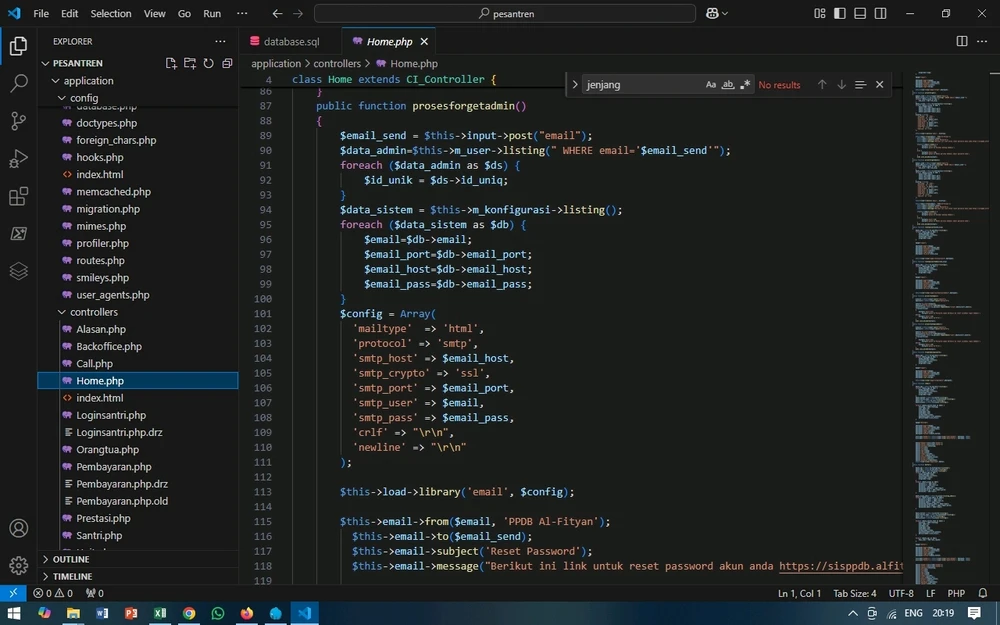The height and width of the screenshot is (625, 1000).
Task: Open the Manage gear icon
Action: click(18, 566)
